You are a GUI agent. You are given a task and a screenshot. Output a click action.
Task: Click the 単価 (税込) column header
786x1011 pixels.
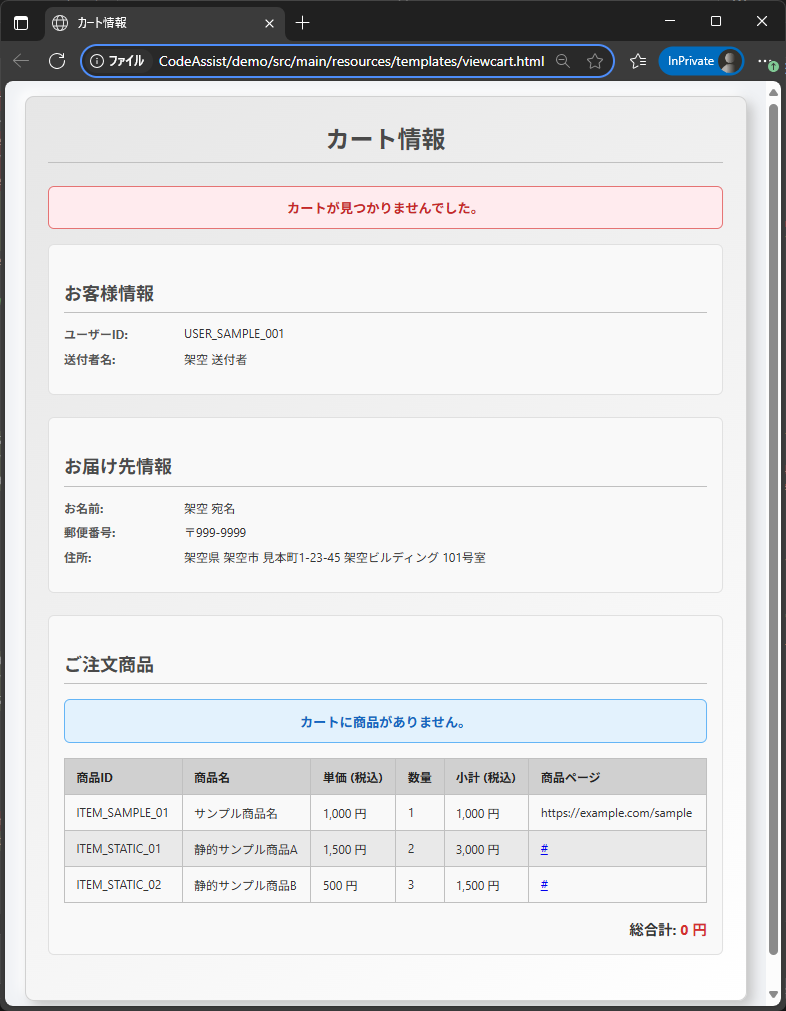click(353, 778)
